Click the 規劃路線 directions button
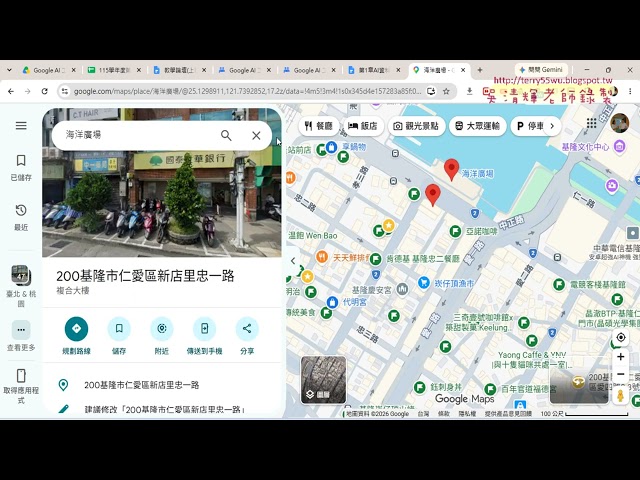 coord(76,336)
